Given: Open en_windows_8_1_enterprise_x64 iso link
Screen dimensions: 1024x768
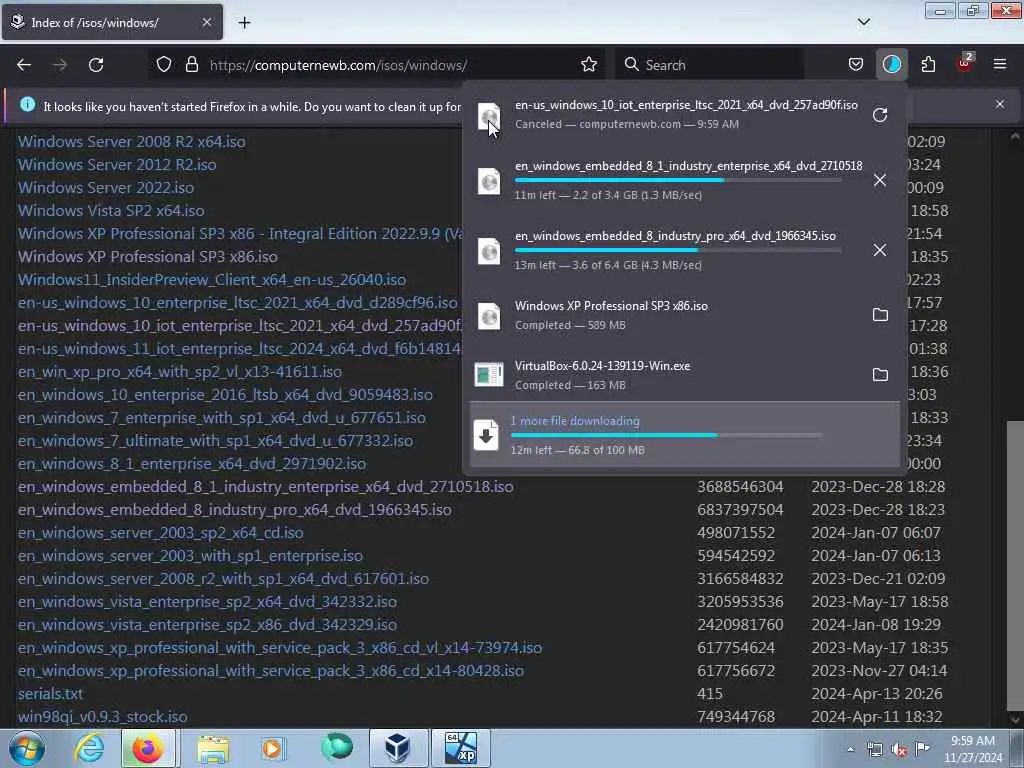Looking at the screenshot, I should [191, 464].
